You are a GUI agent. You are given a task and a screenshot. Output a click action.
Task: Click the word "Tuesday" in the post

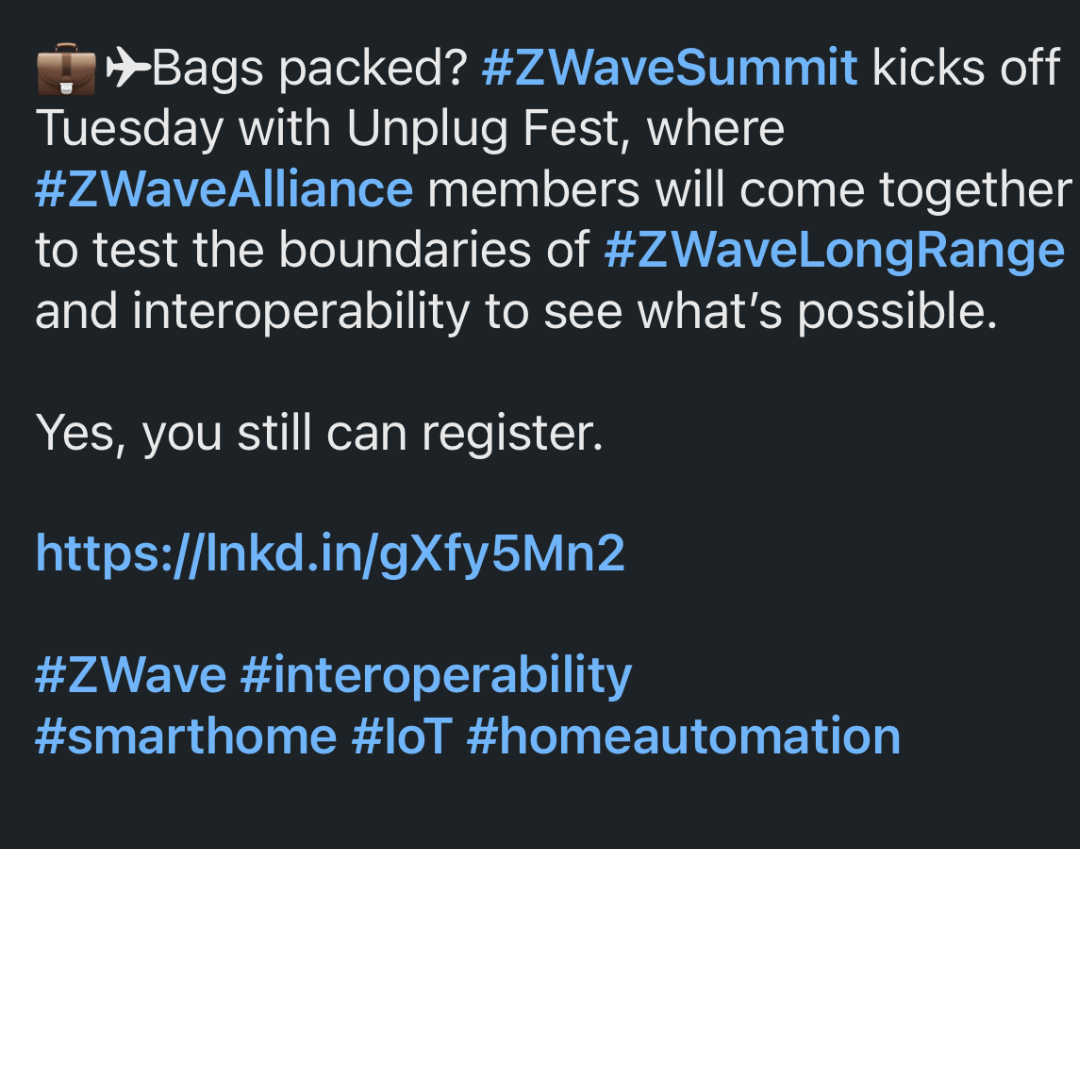tap(130, 130)
